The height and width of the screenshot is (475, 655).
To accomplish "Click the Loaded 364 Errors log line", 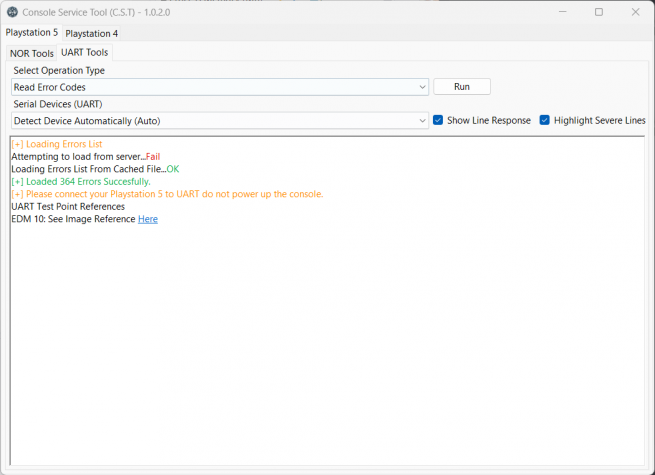I will [81, 182].
